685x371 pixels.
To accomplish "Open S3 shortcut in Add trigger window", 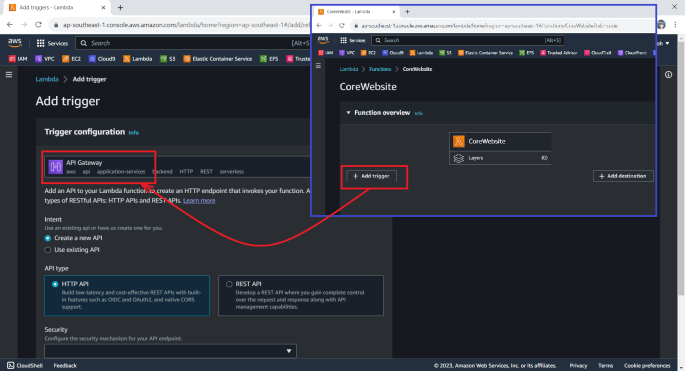I will (x=168, y=59).
